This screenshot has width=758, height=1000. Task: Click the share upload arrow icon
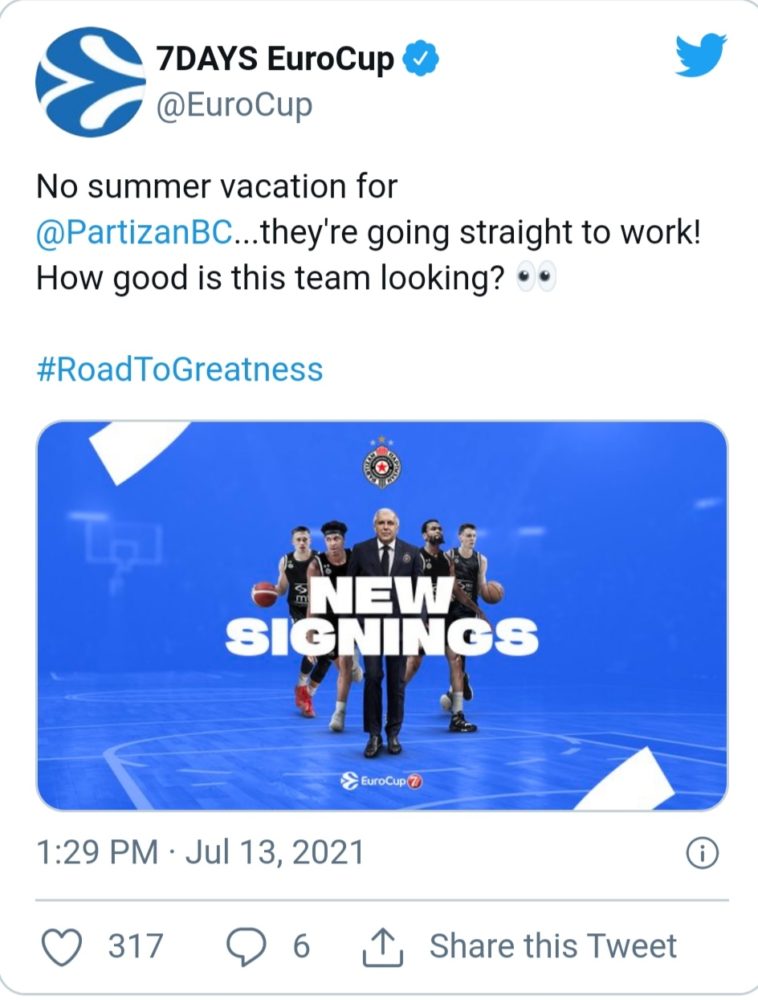(x=383, y=947)
